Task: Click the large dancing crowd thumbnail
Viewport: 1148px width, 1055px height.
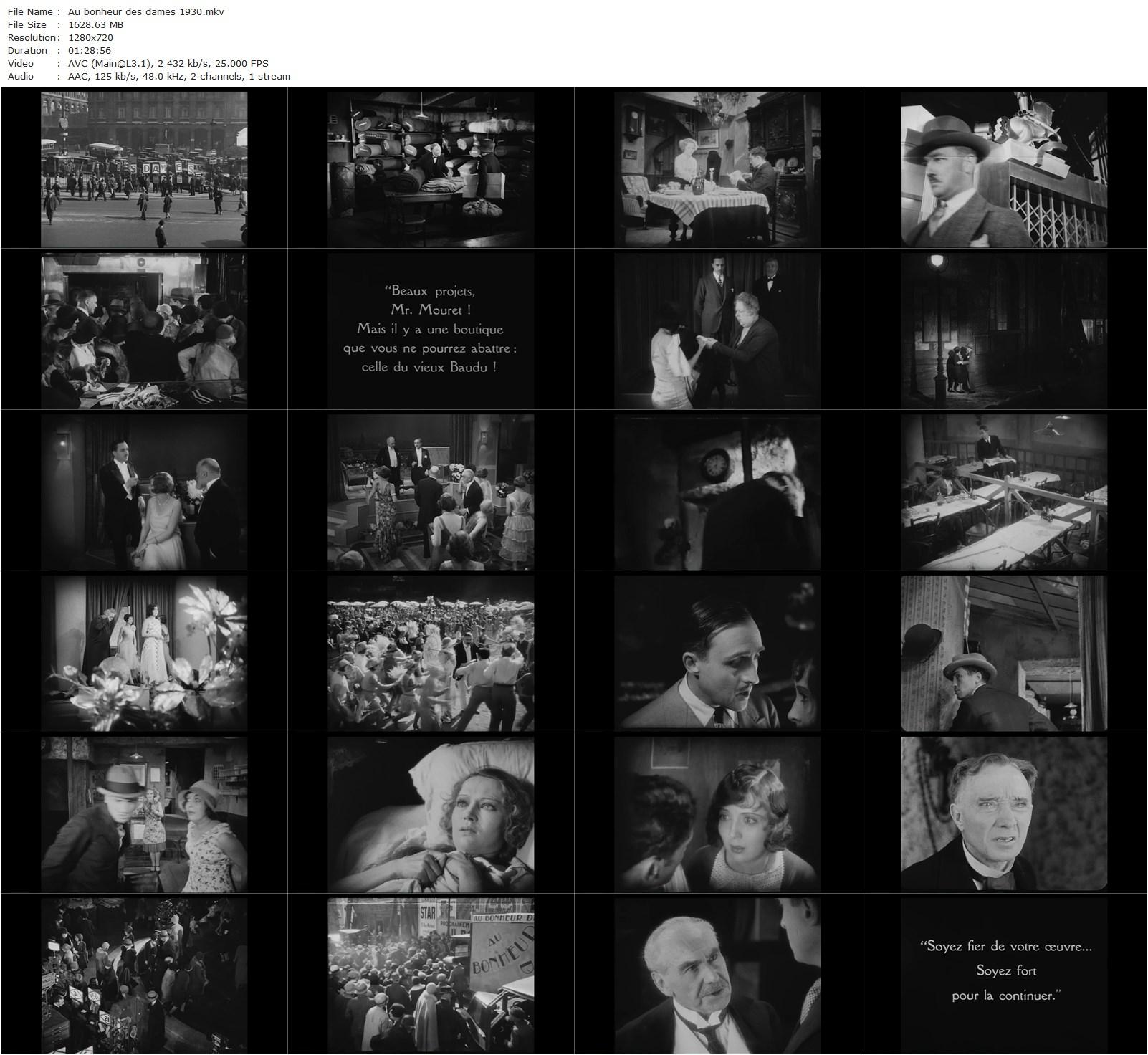Action: [431, 652]
